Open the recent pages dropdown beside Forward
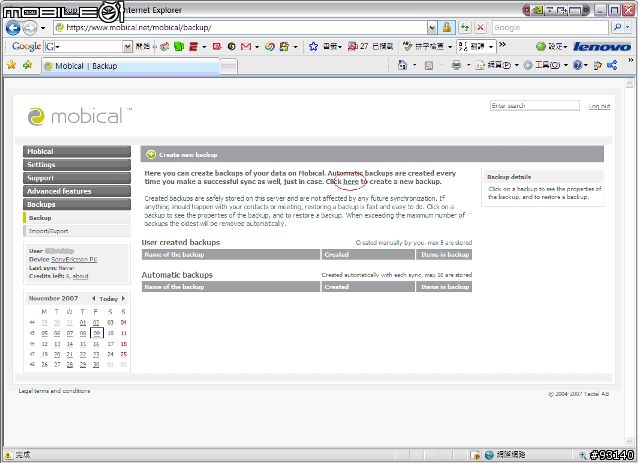The image size is (638, 463). coord(43,28)
